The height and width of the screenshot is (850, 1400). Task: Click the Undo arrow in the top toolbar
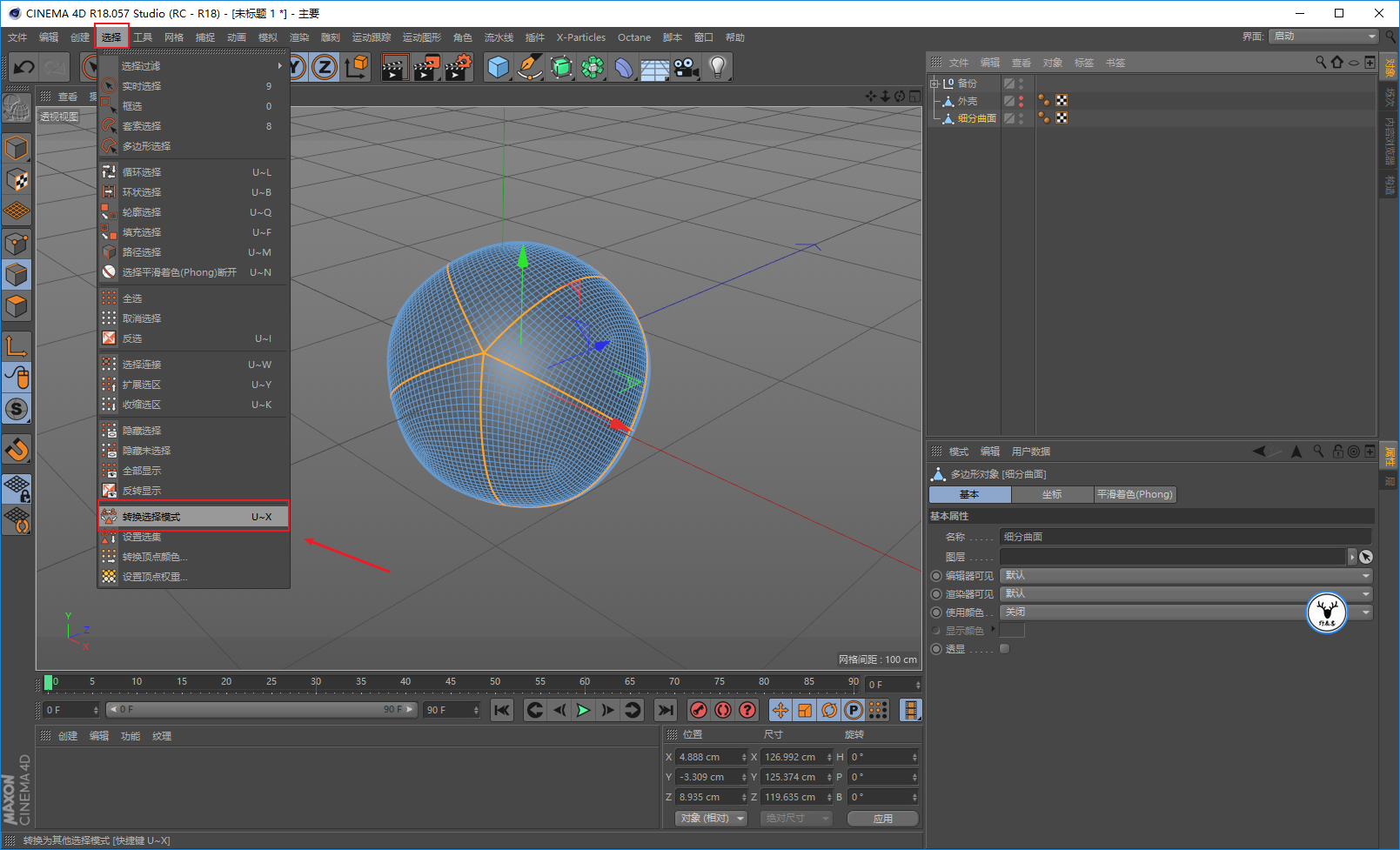click(x=24, y=67)
